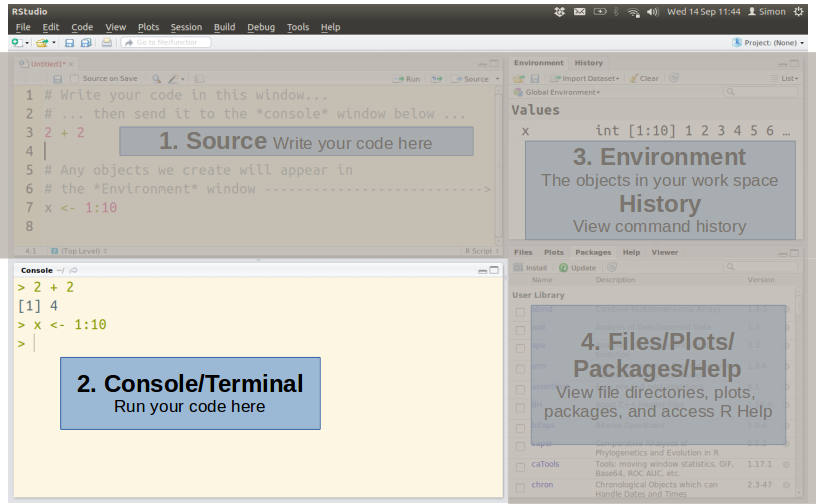
Task: Click the Print icon in main toolbar
Action: click(x=106, y=43)
